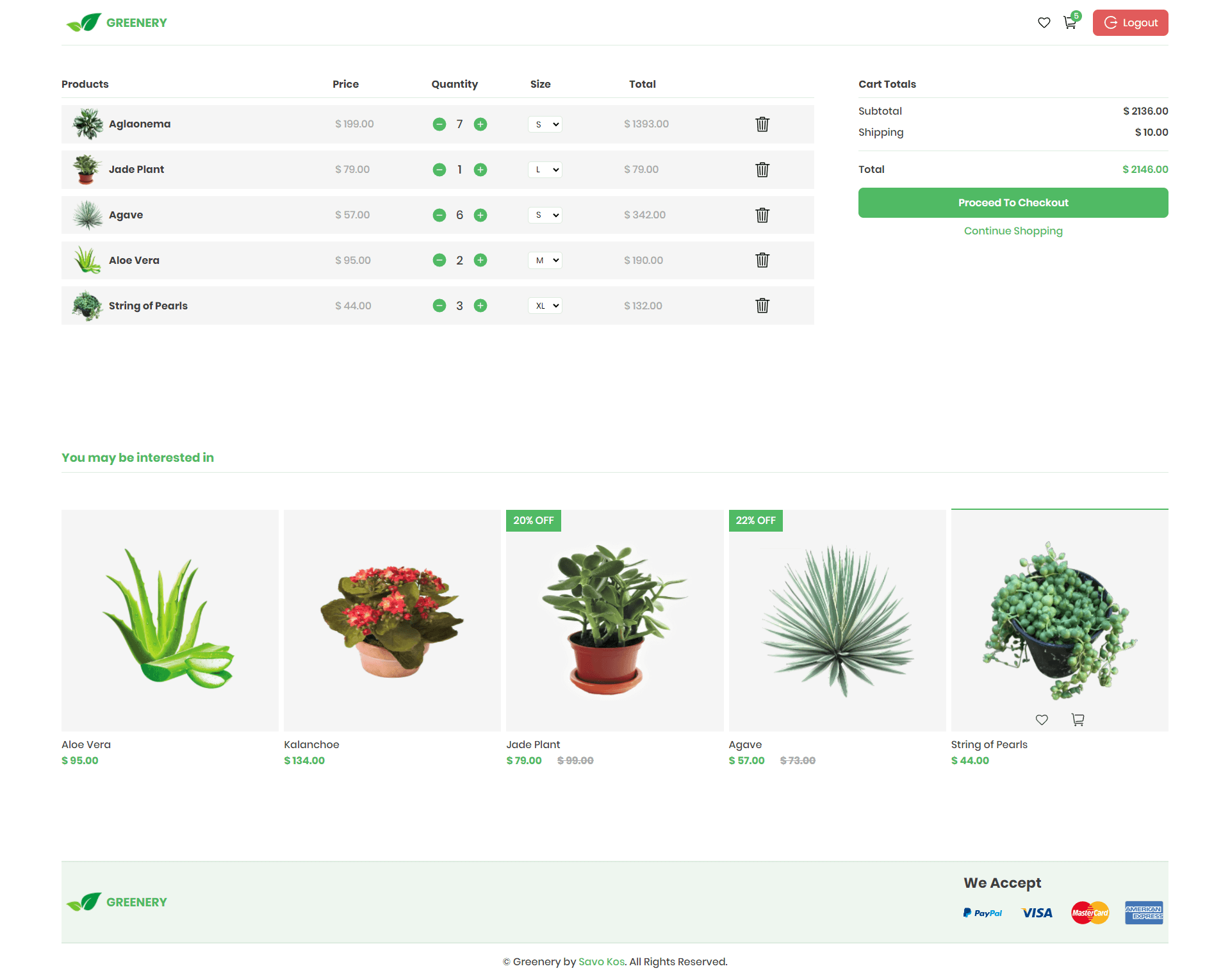
Task: Add String of Pearls to cart icon
Action: pos(1078,719)
